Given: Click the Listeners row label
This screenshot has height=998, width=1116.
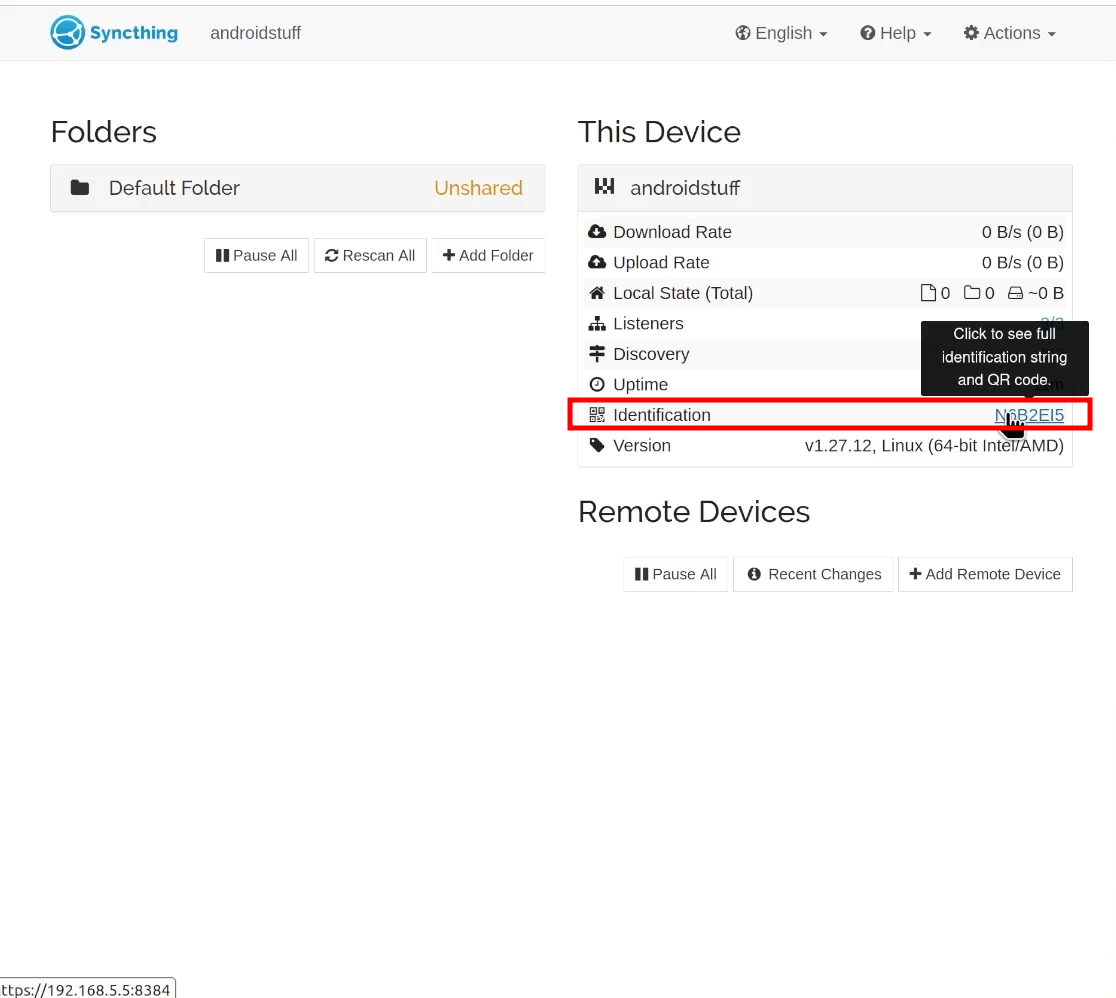Looking at the screenshot, I should 648,324.
